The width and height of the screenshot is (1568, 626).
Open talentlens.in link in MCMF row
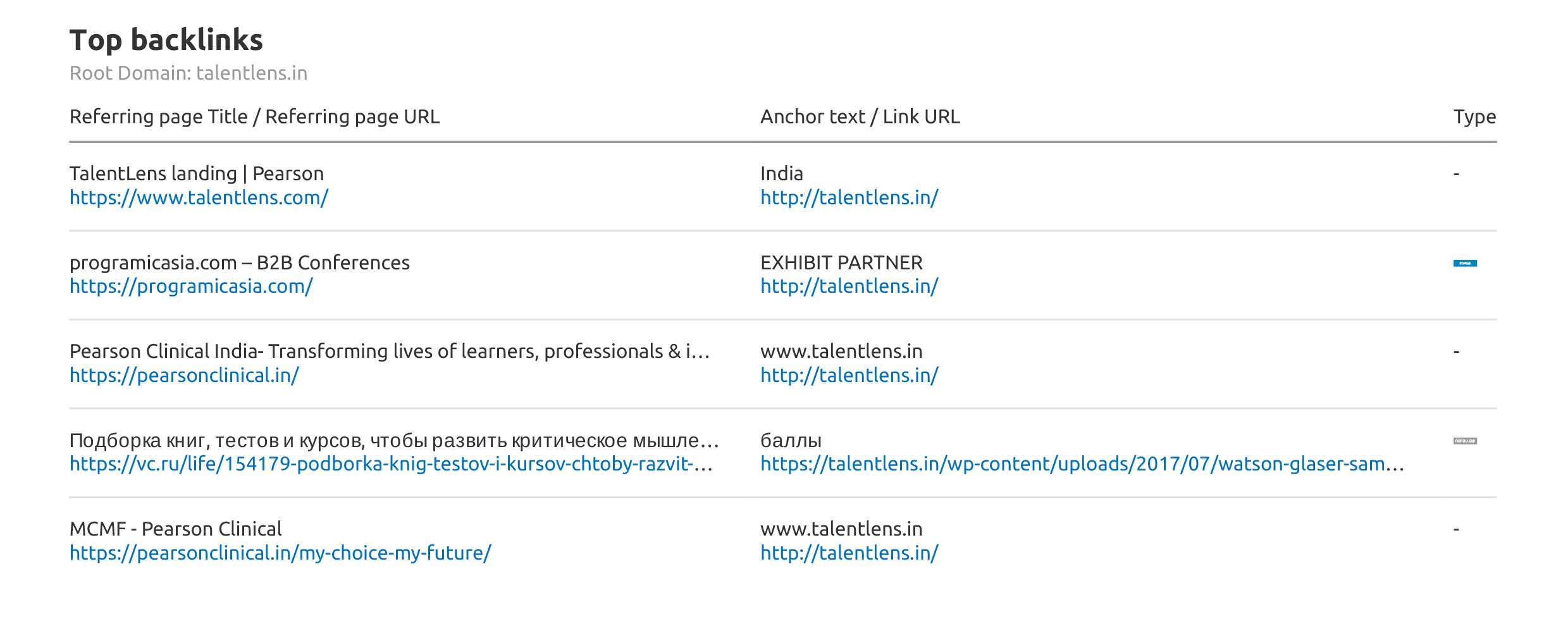click(x=849, y=553)
